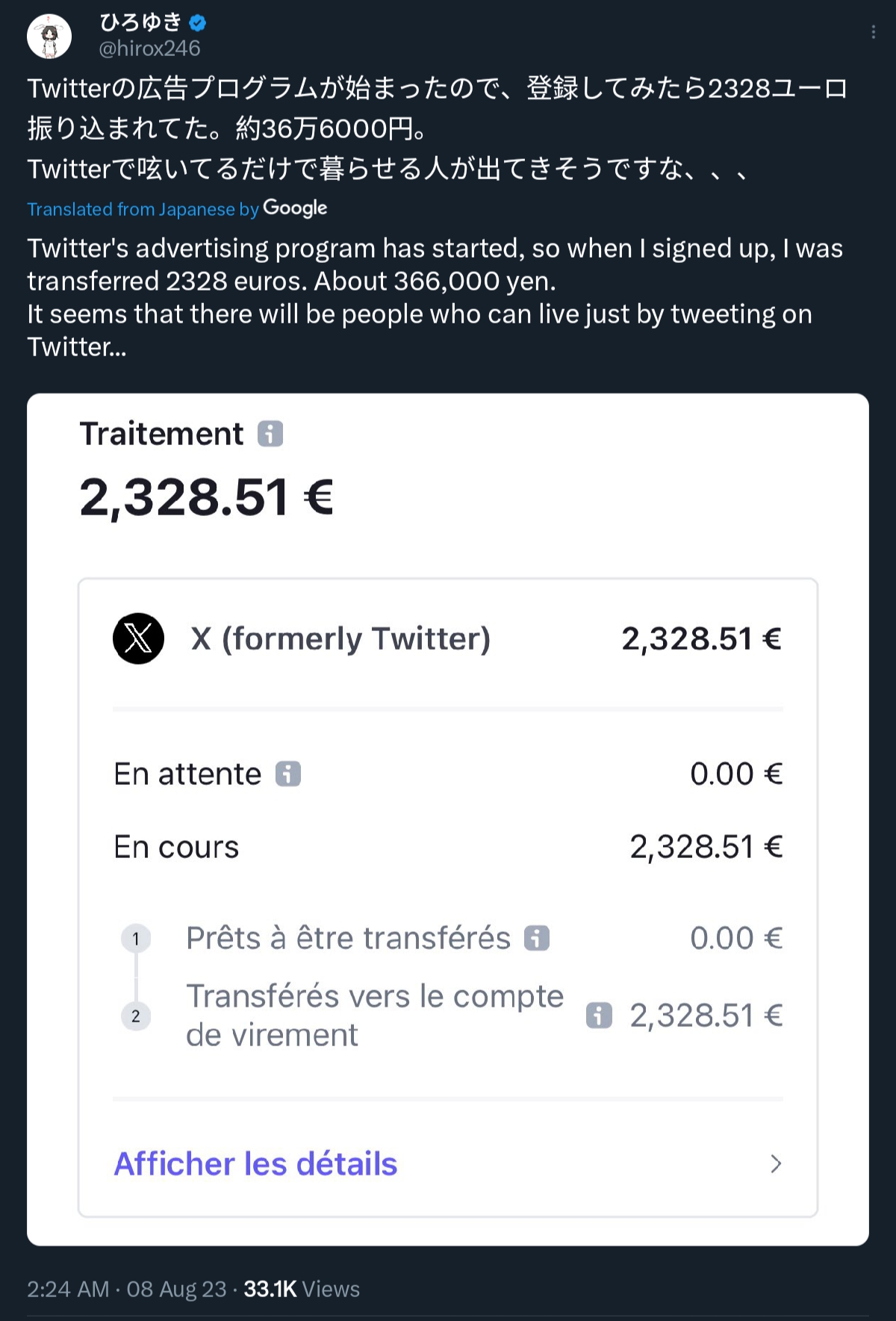Screen dimensions: 896x1321
Task: Click the 2:24 AM tweet timestamp
Action: pyautogui.click(x=68, y=1289)
